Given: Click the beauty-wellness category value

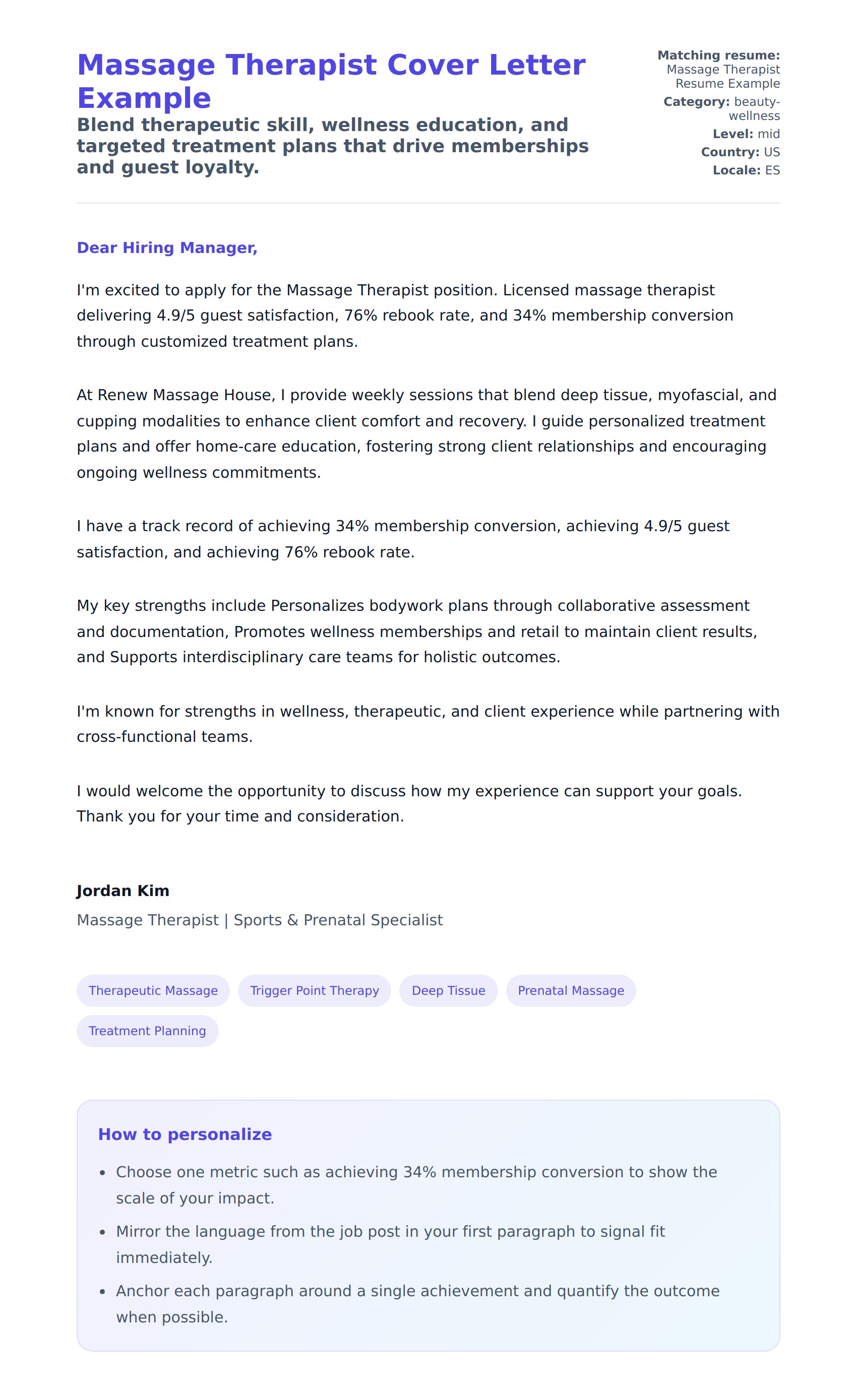Looking at the screenshot, I should coord(755,108).
